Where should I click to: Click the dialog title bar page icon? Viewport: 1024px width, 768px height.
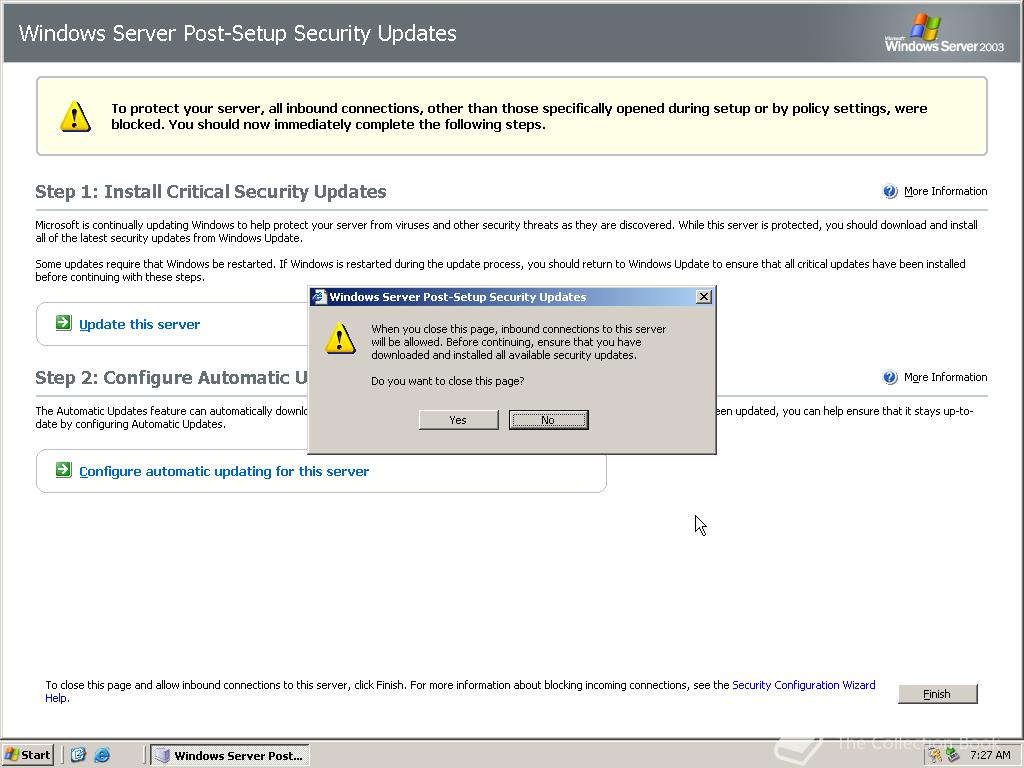pos(319,297)
